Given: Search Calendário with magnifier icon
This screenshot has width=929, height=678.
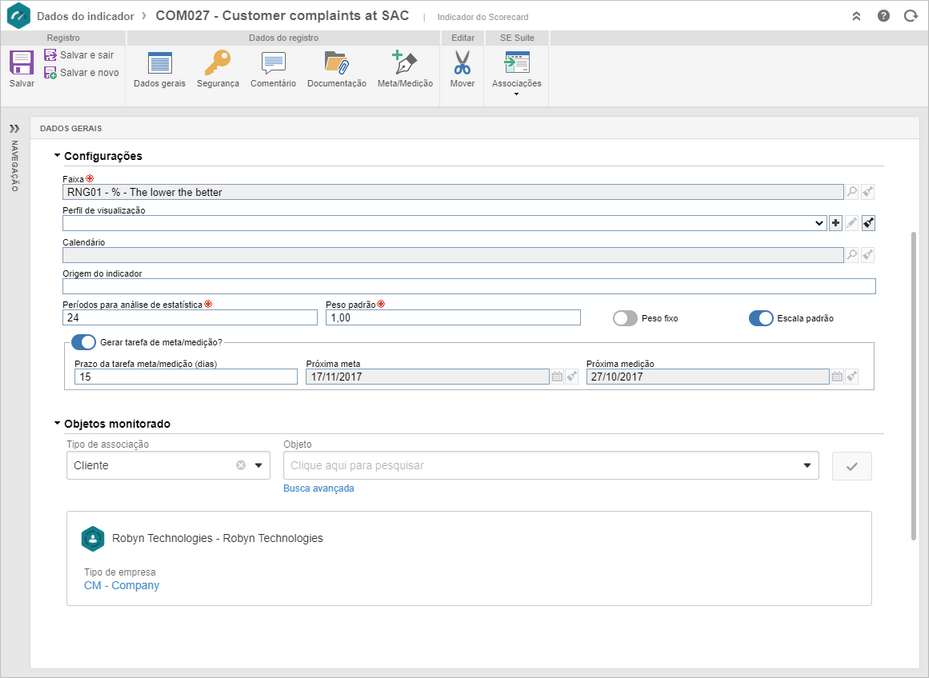Looking at the screenshot, I should [851, 255].
